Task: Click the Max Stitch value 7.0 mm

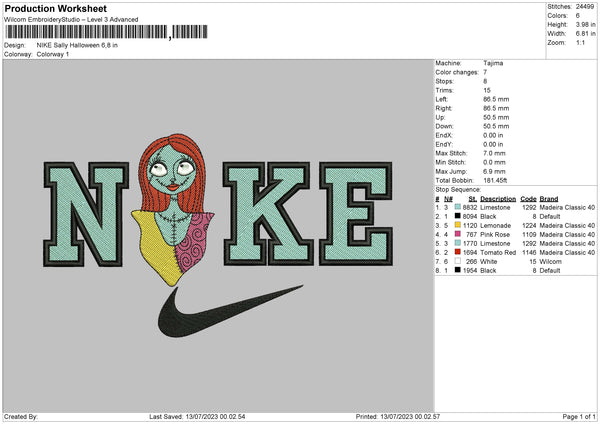Action: click(x=494, y=153)
